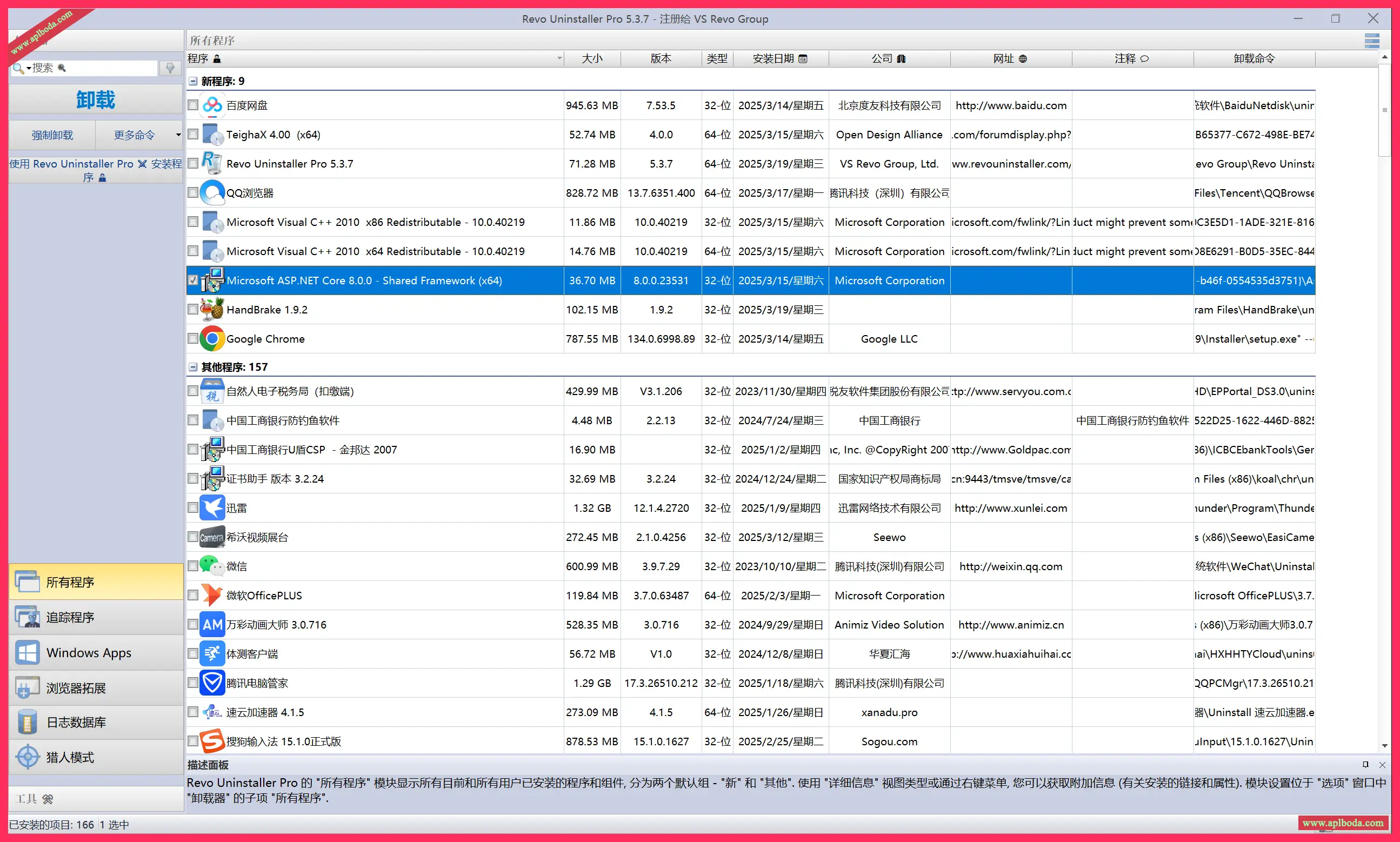Click the Windows Apps sidebar icon
The height and width of the screenshot is (842, 1400).
click(x=27, y=652)
